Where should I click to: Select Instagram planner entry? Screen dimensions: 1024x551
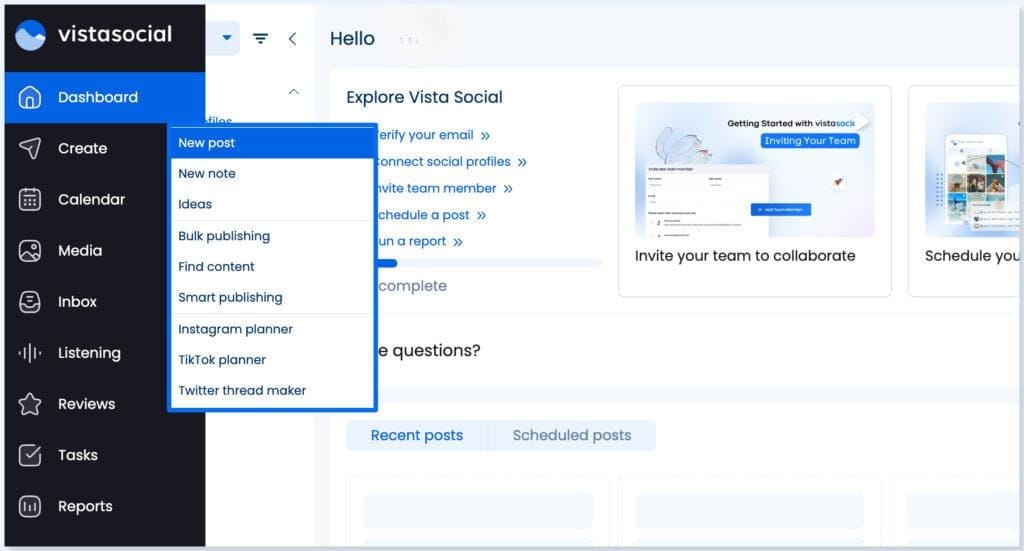[x=272, y=329]
